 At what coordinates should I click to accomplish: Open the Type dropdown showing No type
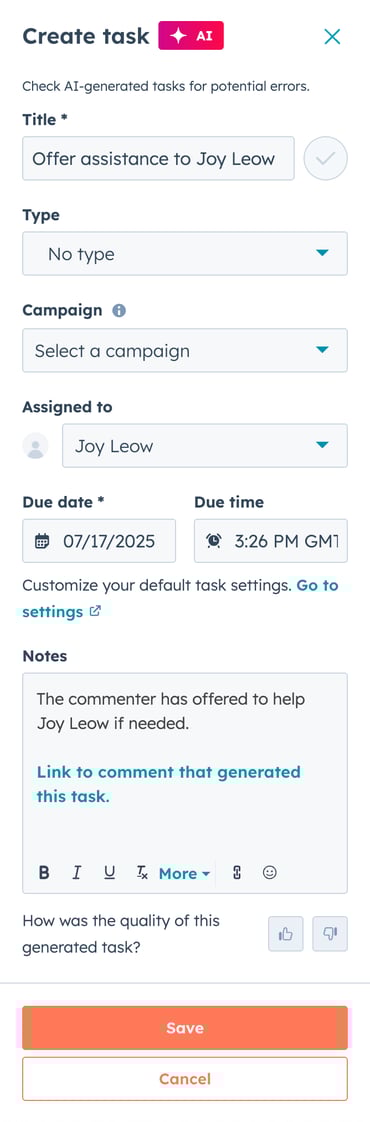click(x=185, y=253)
